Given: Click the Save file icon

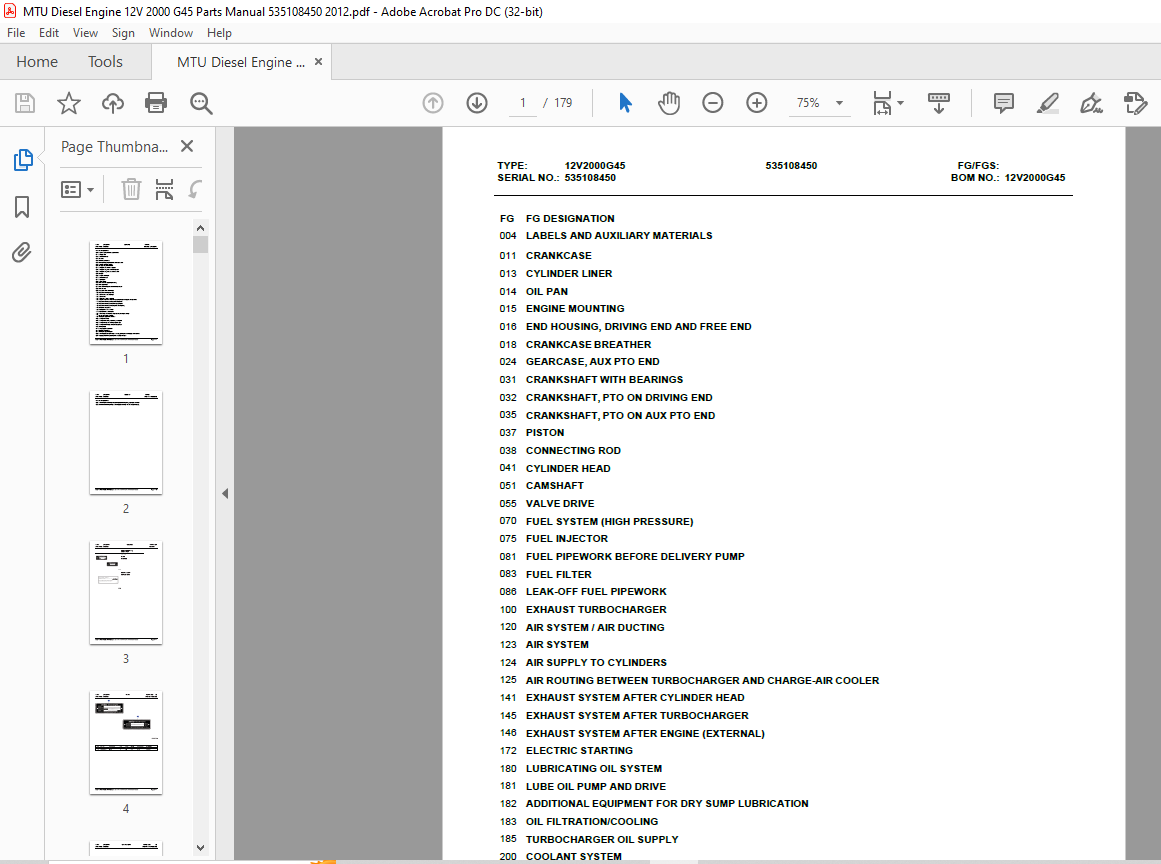Looking at the screenshot, I should 25,103.
